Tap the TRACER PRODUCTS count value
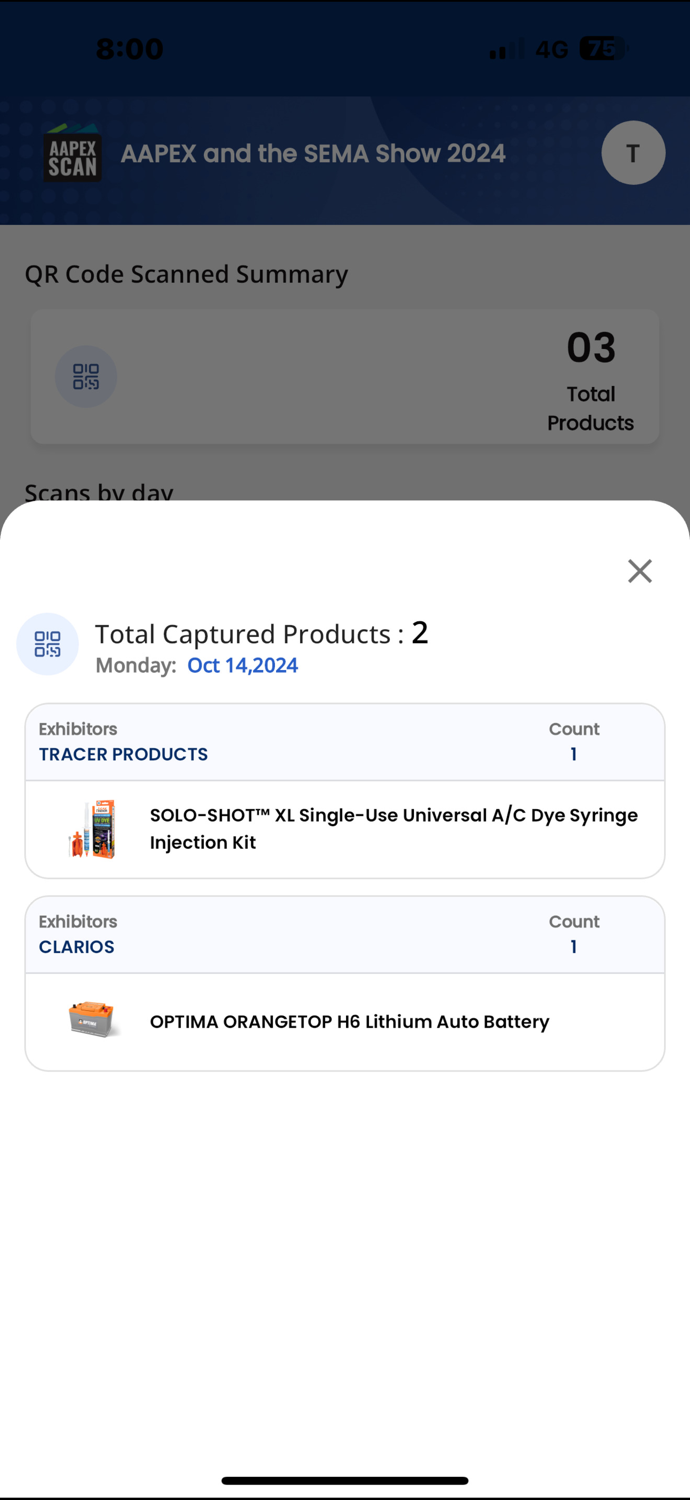The height and width of the screenshot is (1500, 690). pos(573,754)
